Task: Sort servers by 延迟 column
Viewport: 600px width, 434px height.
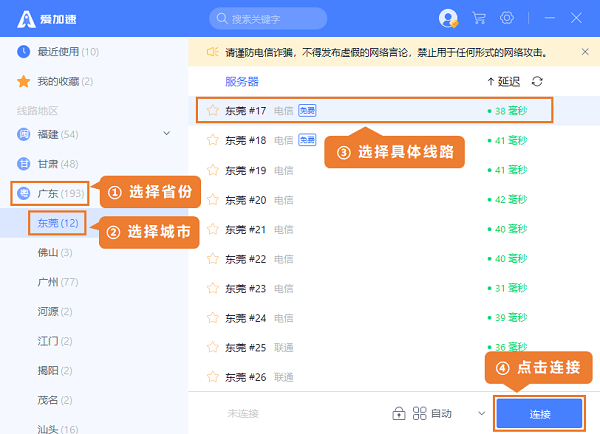Action: pos(504,81)
